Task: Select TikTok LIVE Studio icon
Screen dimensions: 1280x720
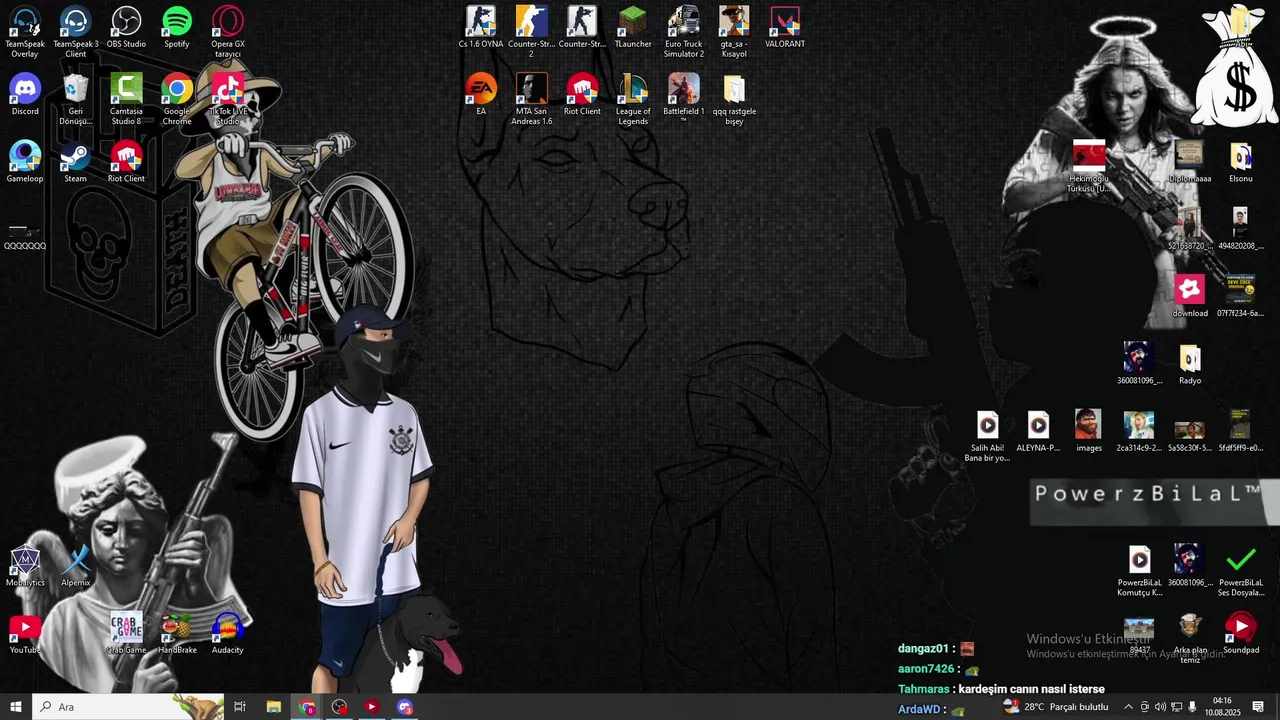Action: [x=228, y=100]
